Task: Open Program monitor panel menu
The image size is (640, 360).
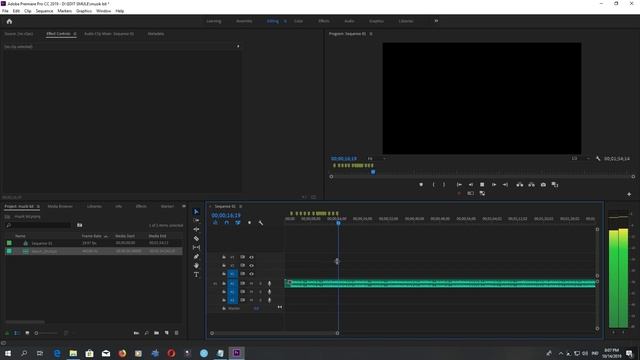Action: [x=371, y=34]
